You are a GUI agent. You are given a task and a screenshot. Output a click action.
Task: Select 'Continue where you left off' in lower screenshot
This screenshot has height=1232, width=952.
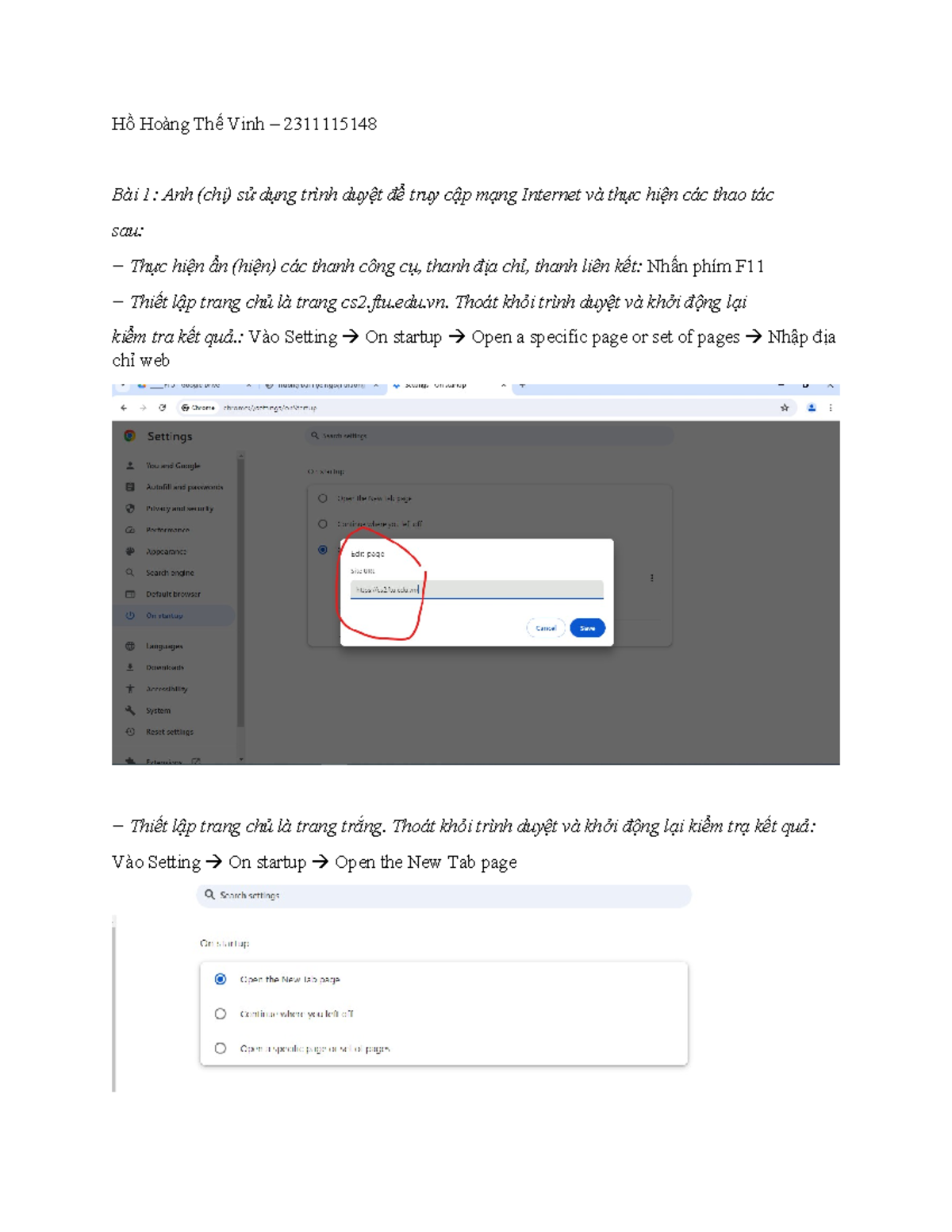(221, 1014)
